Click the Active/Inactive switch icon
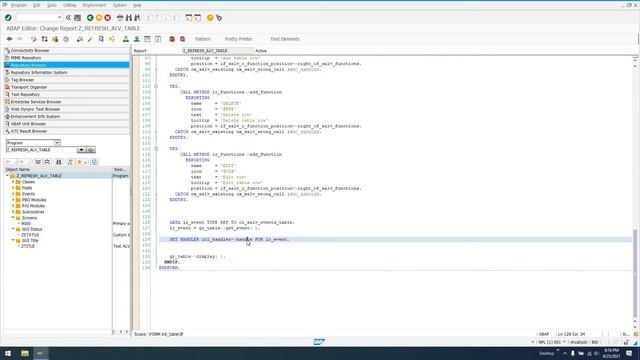 44,39
